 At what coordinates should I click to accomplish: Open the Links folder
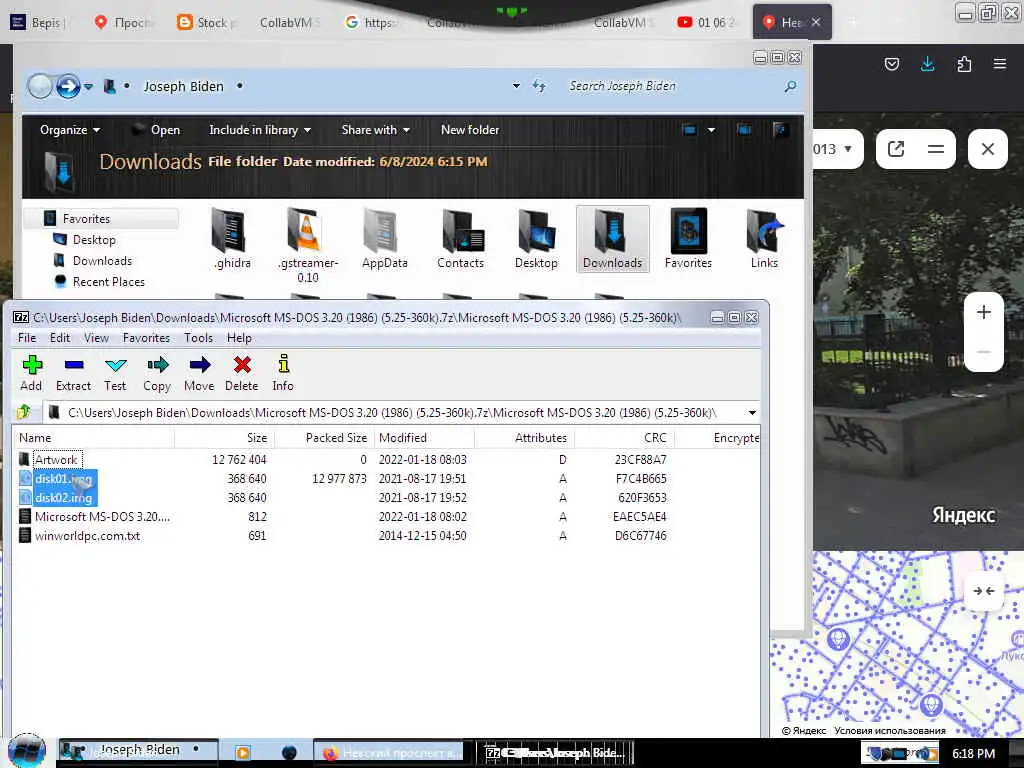[x=764, y=239]
